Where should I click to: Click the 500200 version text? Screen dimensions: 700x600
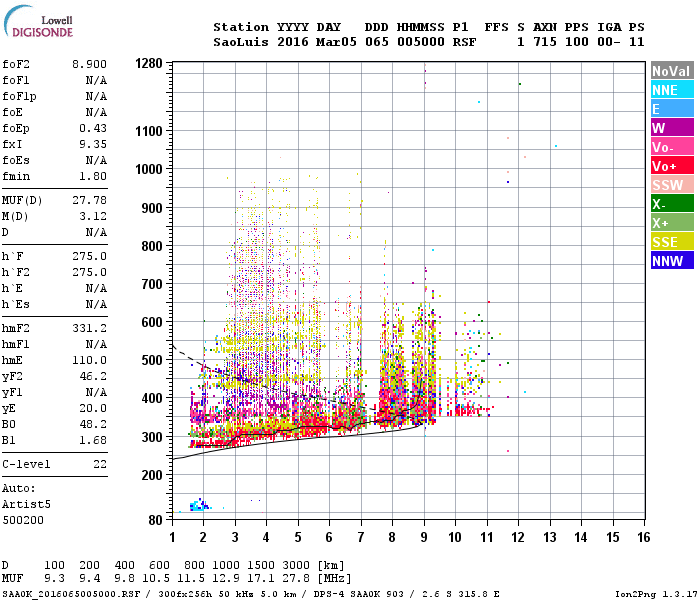(23, 521)
